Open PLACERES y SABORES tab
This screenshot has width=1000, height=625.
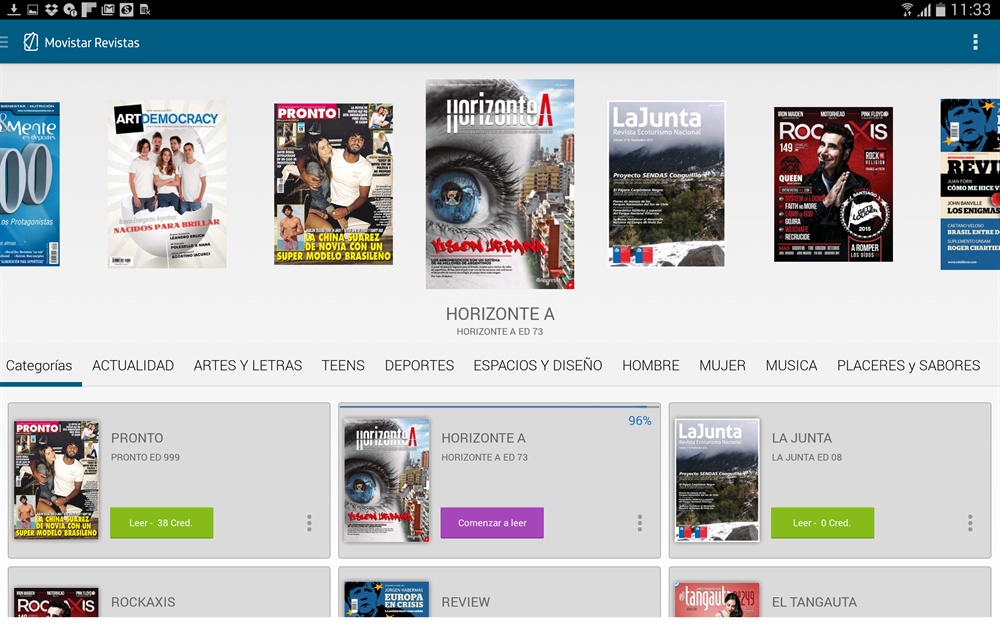908,365
